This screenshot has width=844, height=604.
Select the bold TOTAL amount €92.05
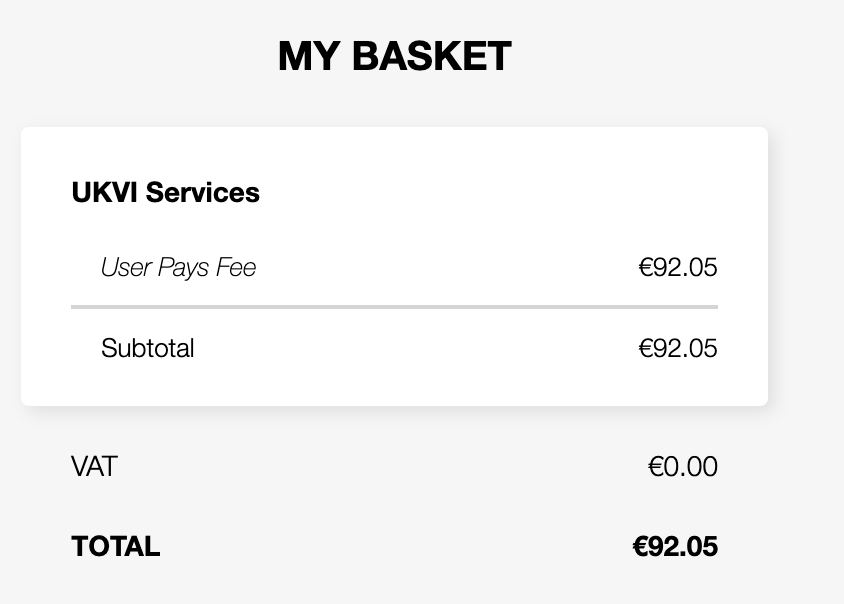pos(675,547)
